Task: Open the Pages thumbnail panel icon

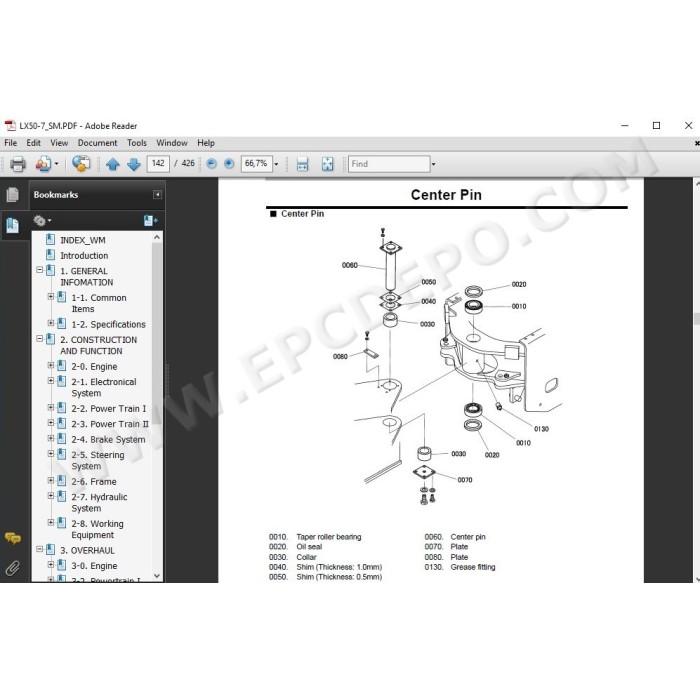Action: [x=12, y=195]
